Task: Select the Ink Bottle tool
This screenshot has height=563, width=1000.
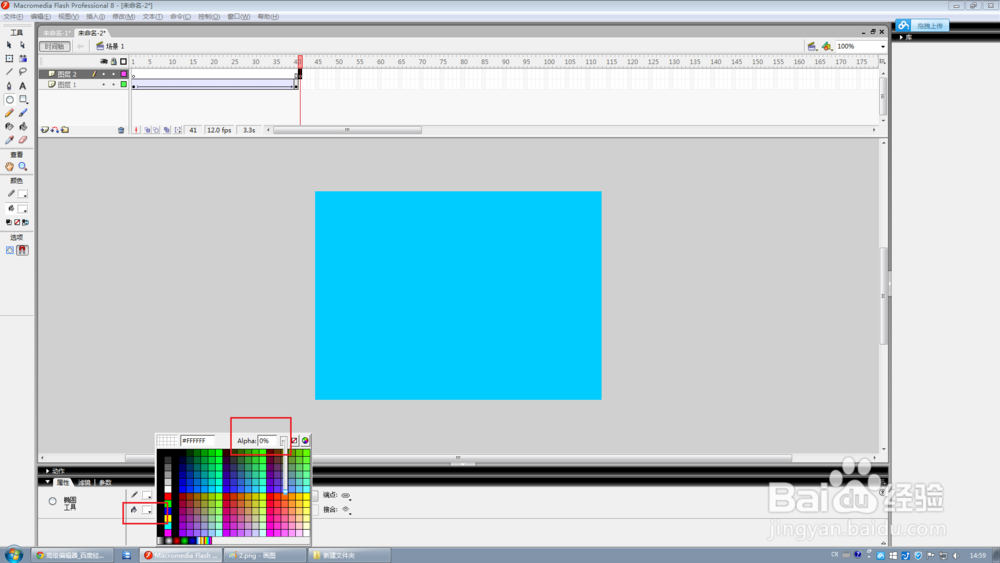Action: tap(9, 126)
